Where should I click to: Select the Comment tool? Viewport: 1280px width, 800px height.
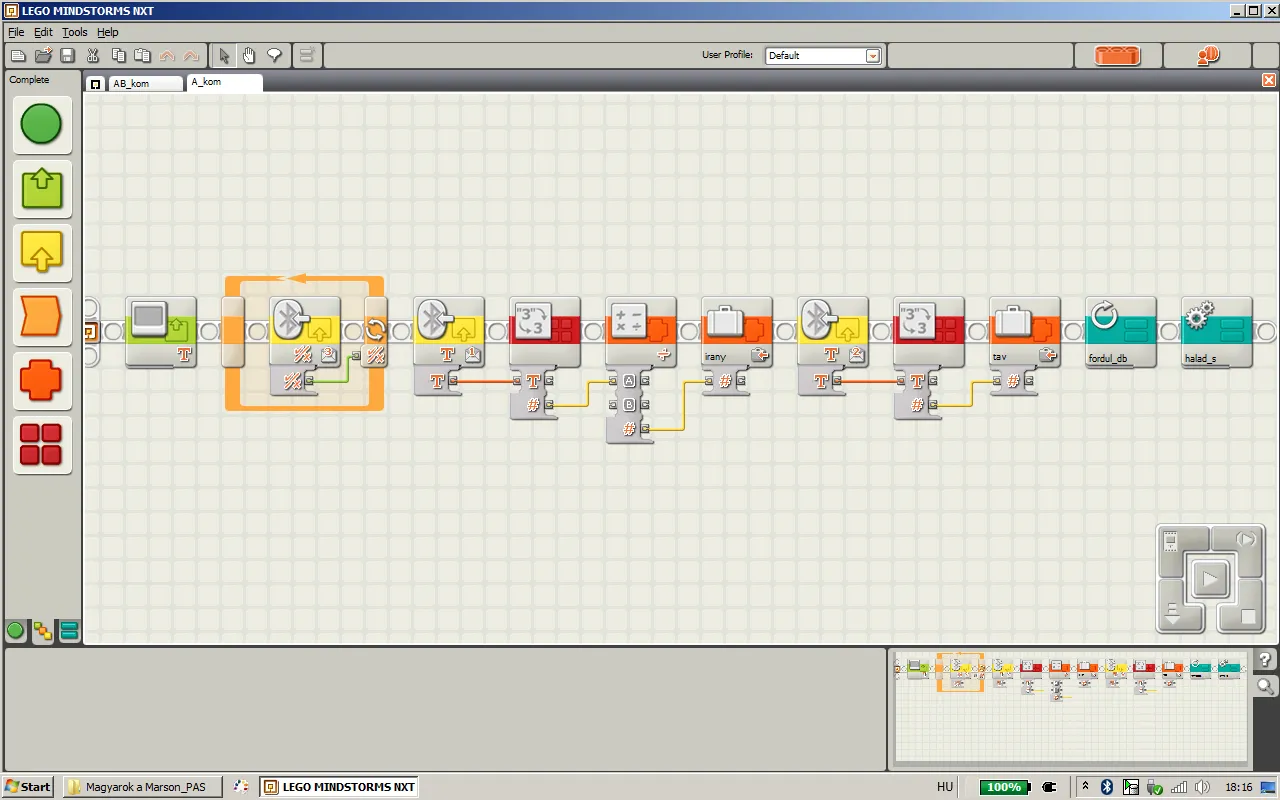pyautogui.click(x=273, y=56)
